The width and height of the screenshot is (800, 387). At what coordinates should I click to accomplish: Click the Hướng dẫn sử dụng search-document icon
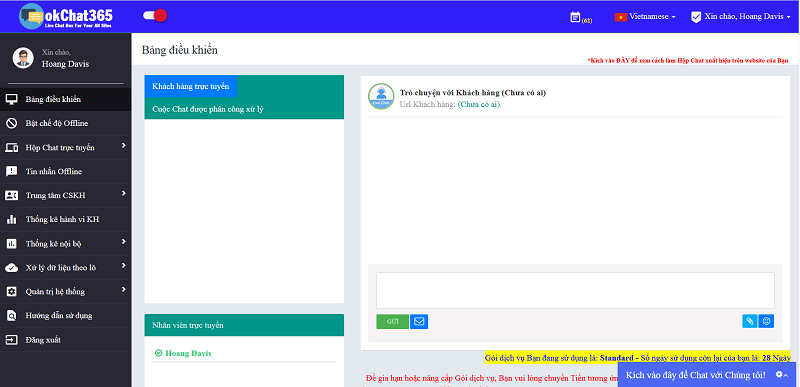pyautogui.click(x=12, y=316)
